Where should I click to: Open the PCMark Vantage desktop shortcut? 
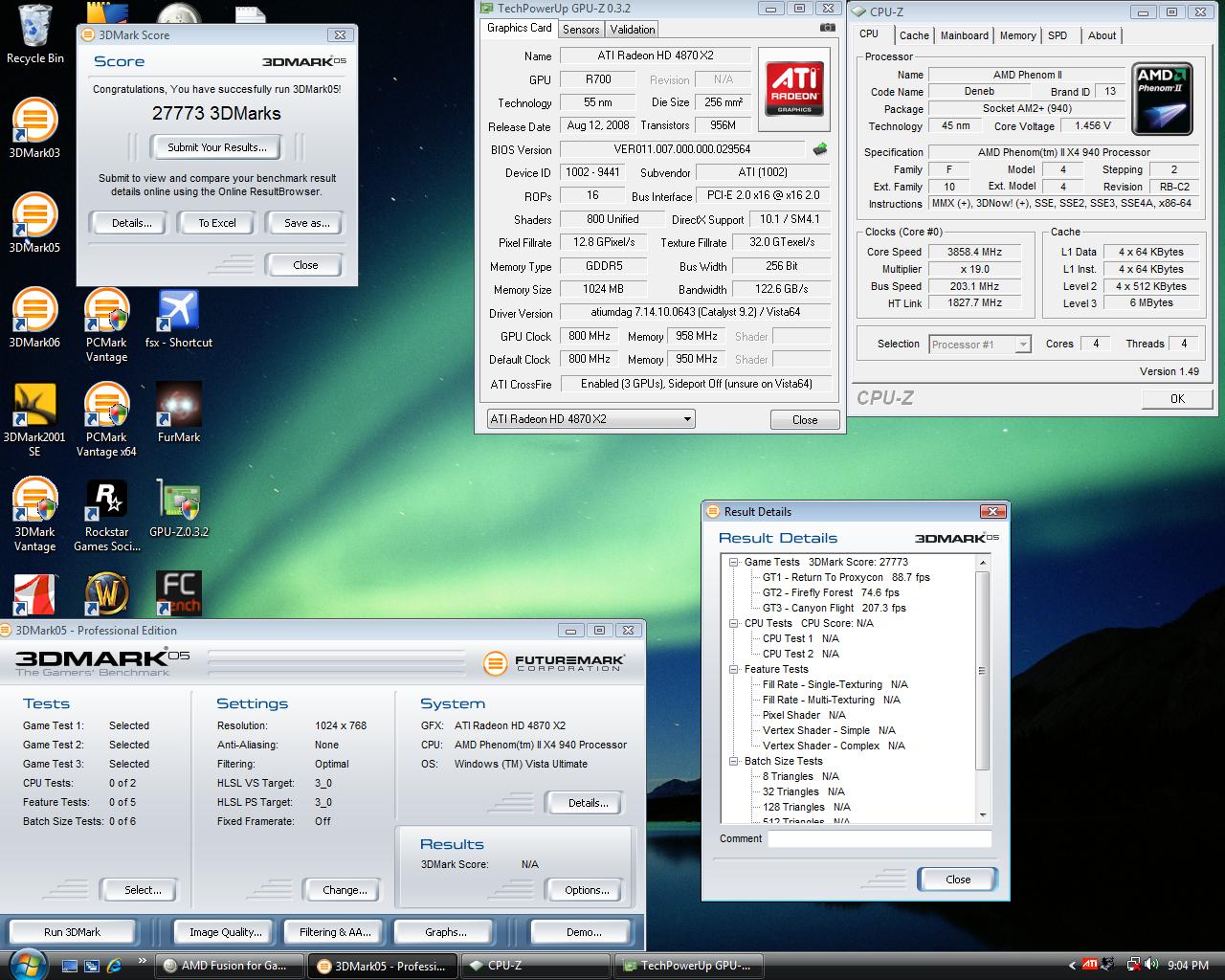(106, 325)
